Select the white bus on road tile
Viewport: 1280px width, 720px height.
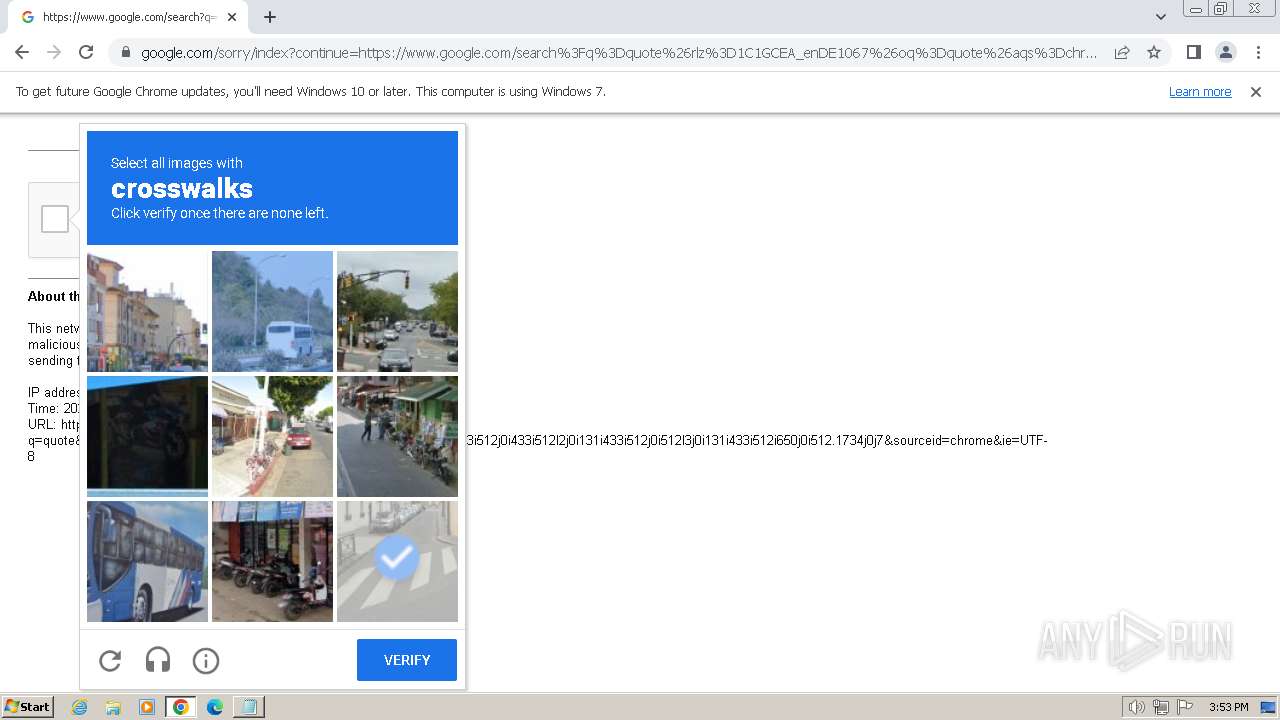coord(272,311)
